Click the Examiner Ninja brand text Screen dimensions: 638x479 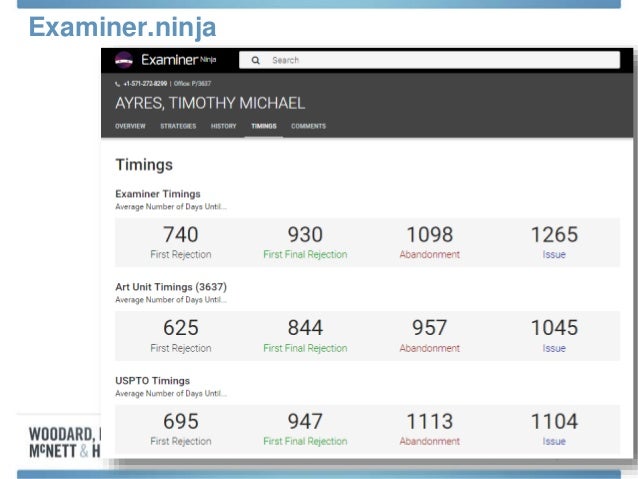[179, 60]
